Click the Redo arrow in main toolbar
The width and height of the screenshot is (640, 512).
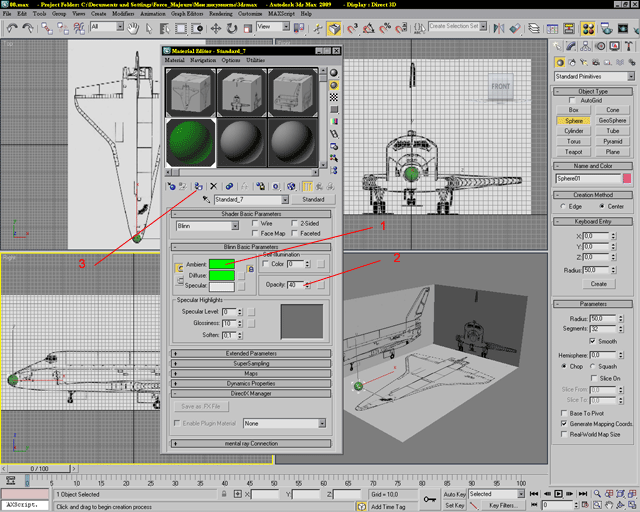pyautogui.click(x=28, y=28)
